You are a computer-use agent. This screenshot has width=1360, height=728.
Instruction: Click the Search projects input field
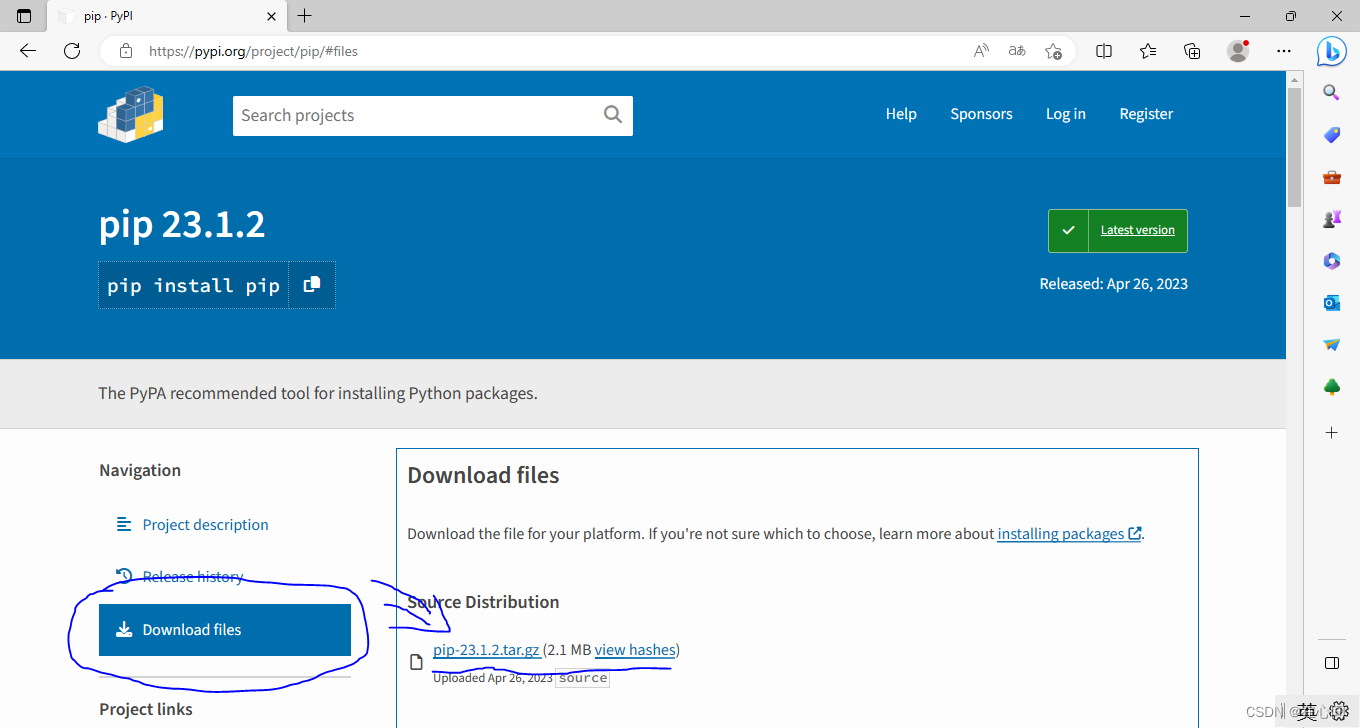tap(415, 116)
